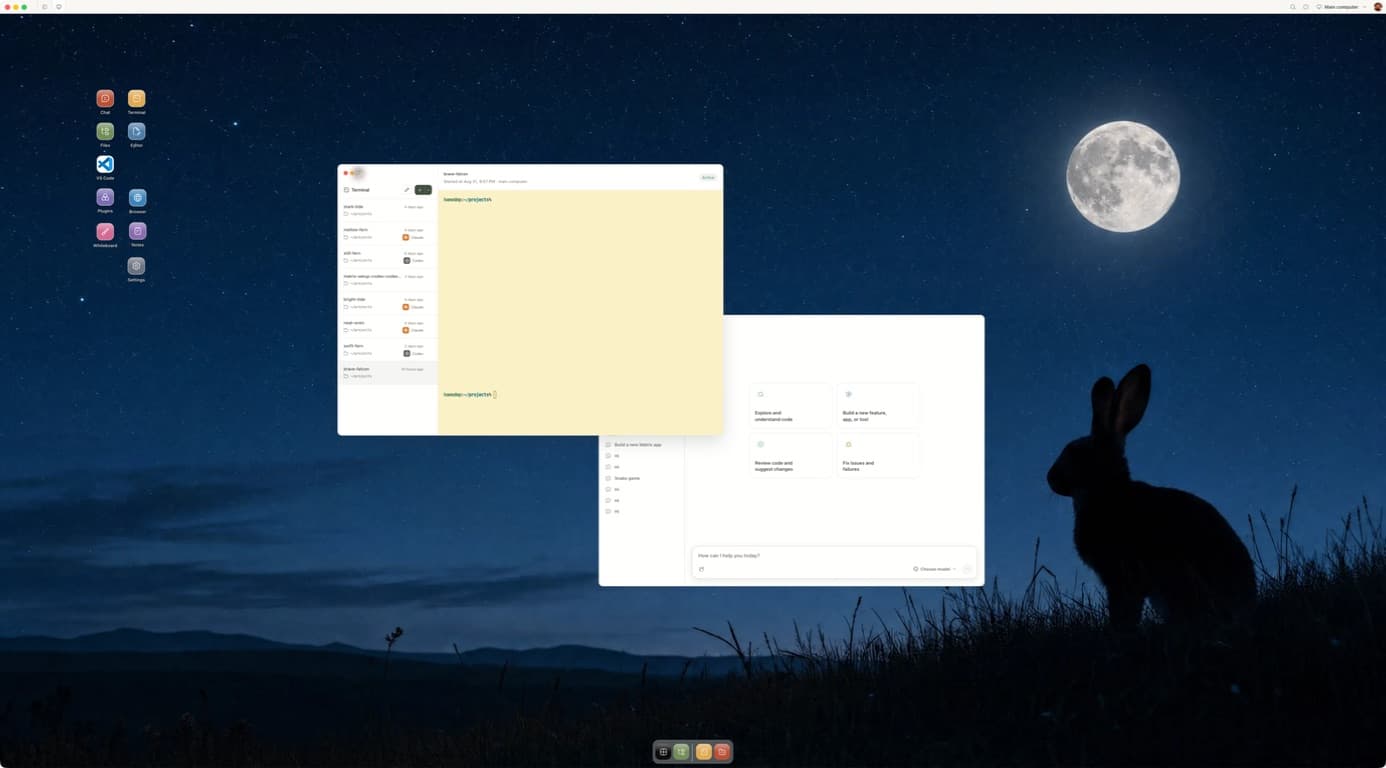Click the Active status badge in the Terminal header
This screenshot has height=768, width=1386.
[x=708, y=178]
